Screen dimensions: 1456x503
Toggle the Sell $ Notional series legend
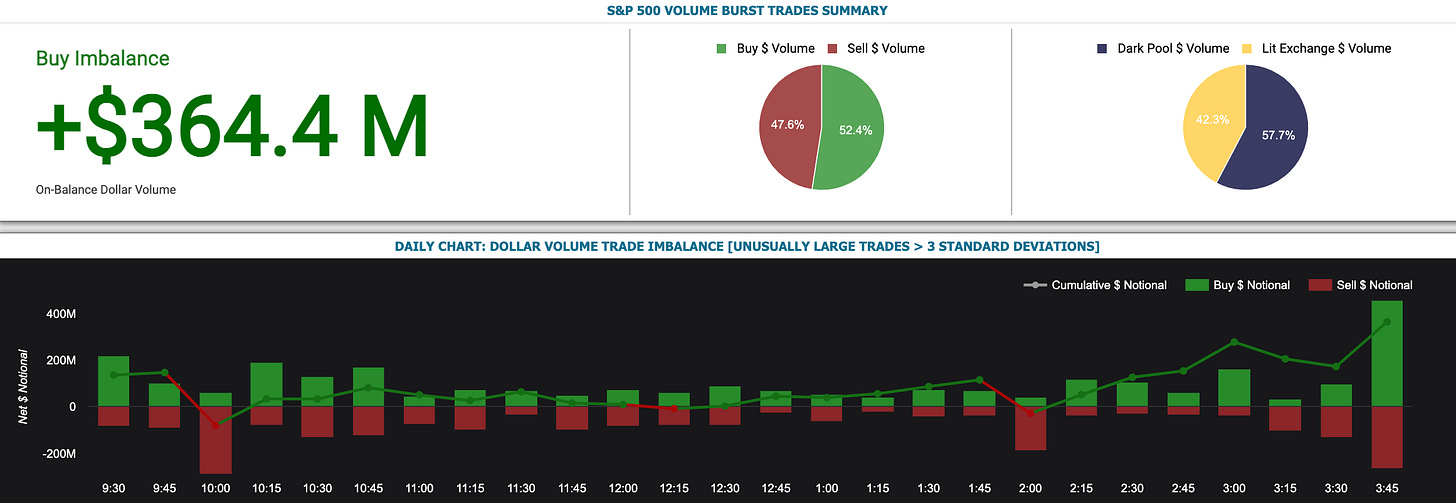(x=1360, y=285)
